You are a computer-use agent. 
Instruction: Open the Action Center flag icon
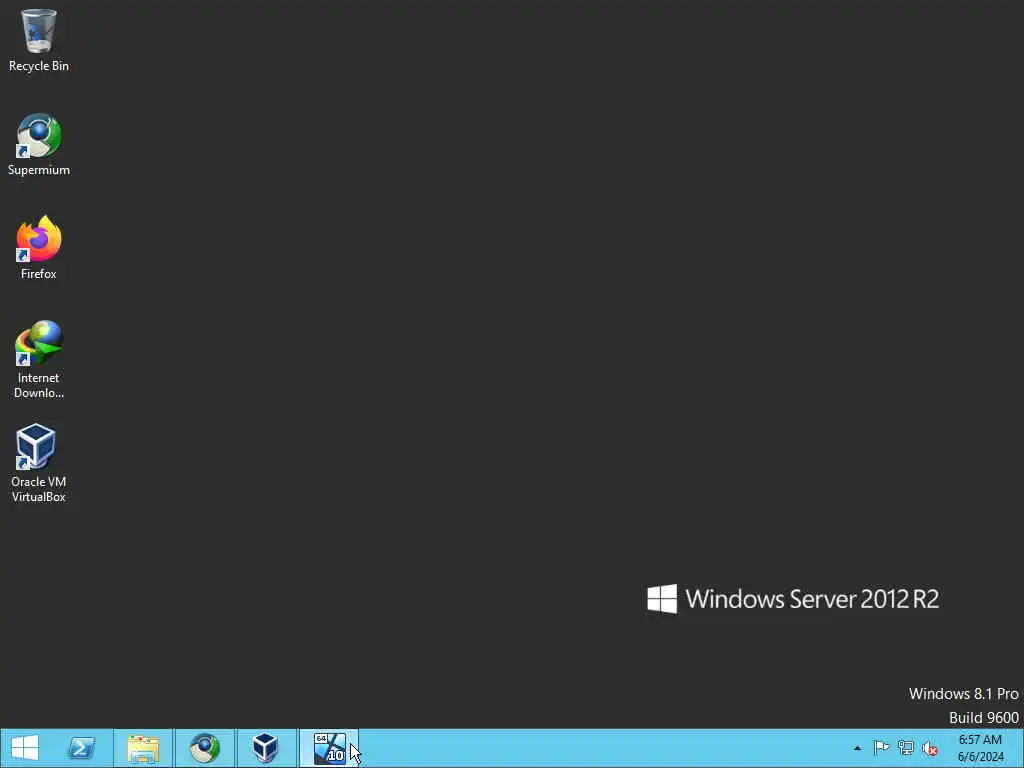click(x=881, y=748)
